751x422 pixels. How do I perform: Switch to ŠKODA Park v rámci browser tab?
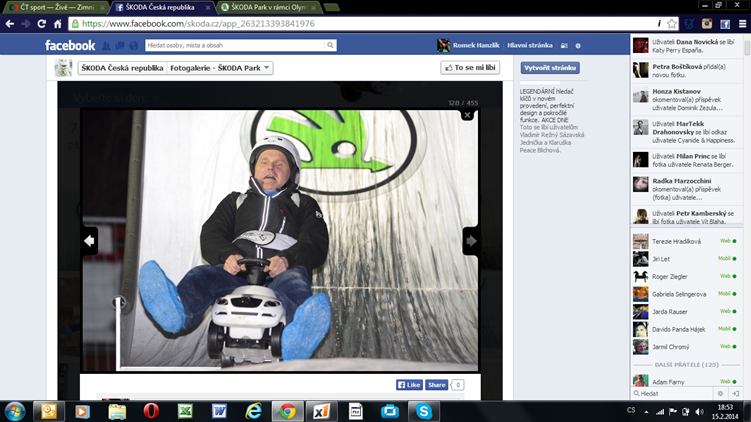(268, 7)
